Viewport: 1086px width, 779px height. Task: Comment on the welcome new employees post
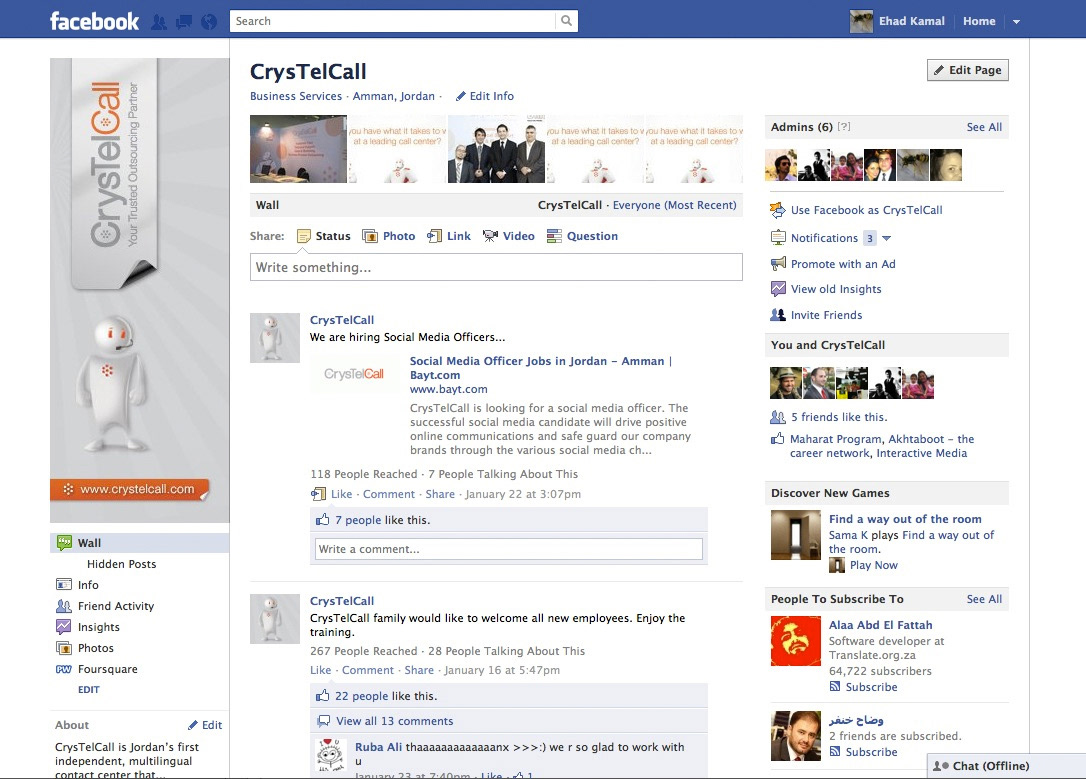coord(368,670)
